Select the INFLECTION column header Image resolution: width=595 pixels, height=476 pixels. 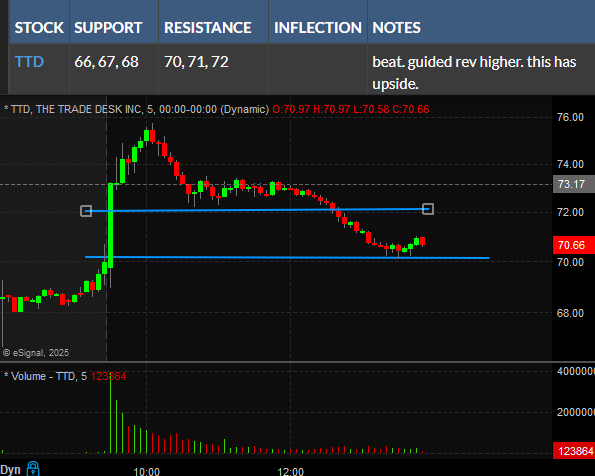coord(318,28)
